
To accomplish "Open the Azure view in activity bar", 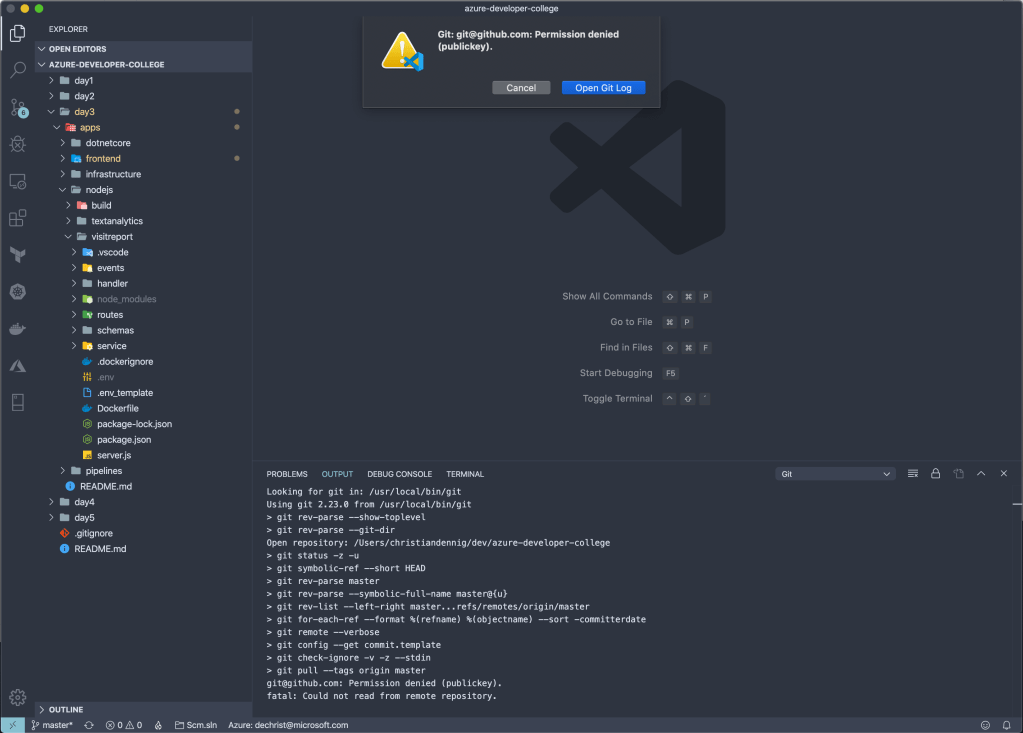I will (x=18, y=366).
